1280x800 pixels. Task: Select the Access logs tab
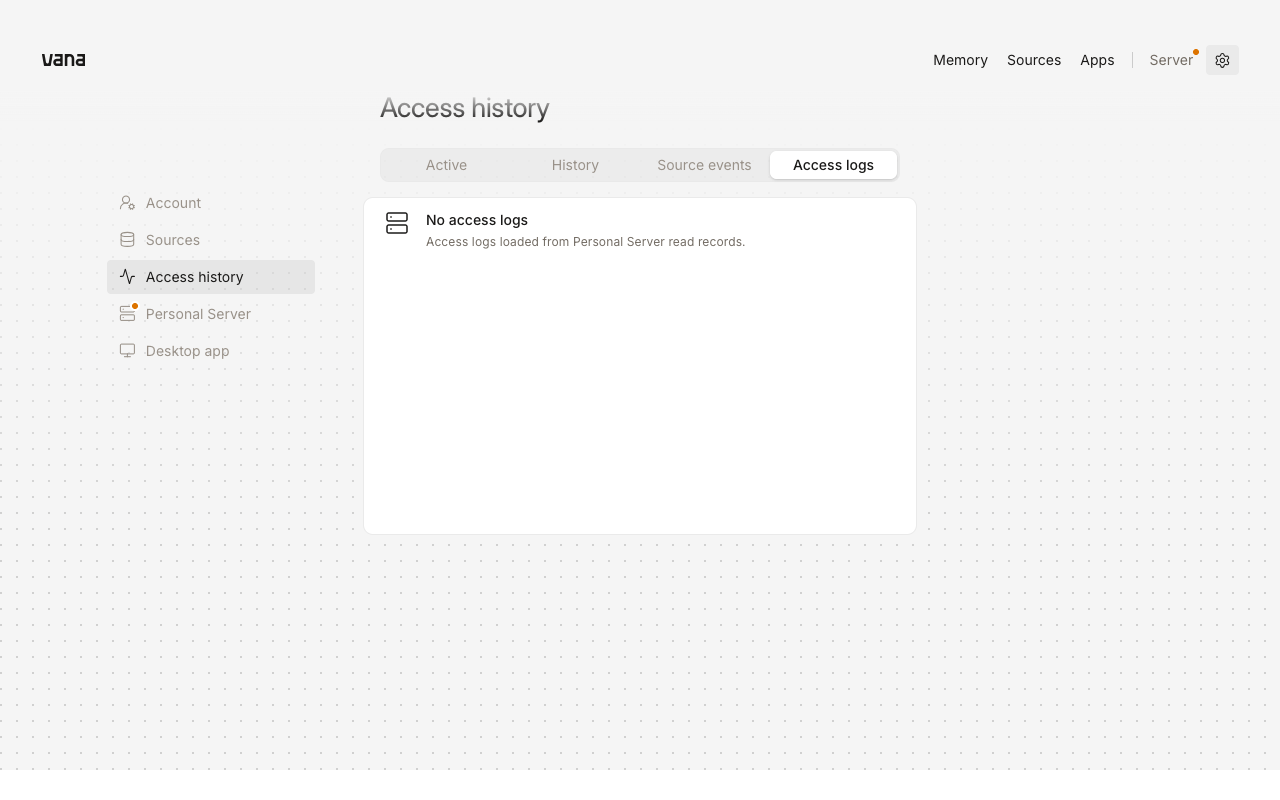pyautogui.click(x=833, y=165)
